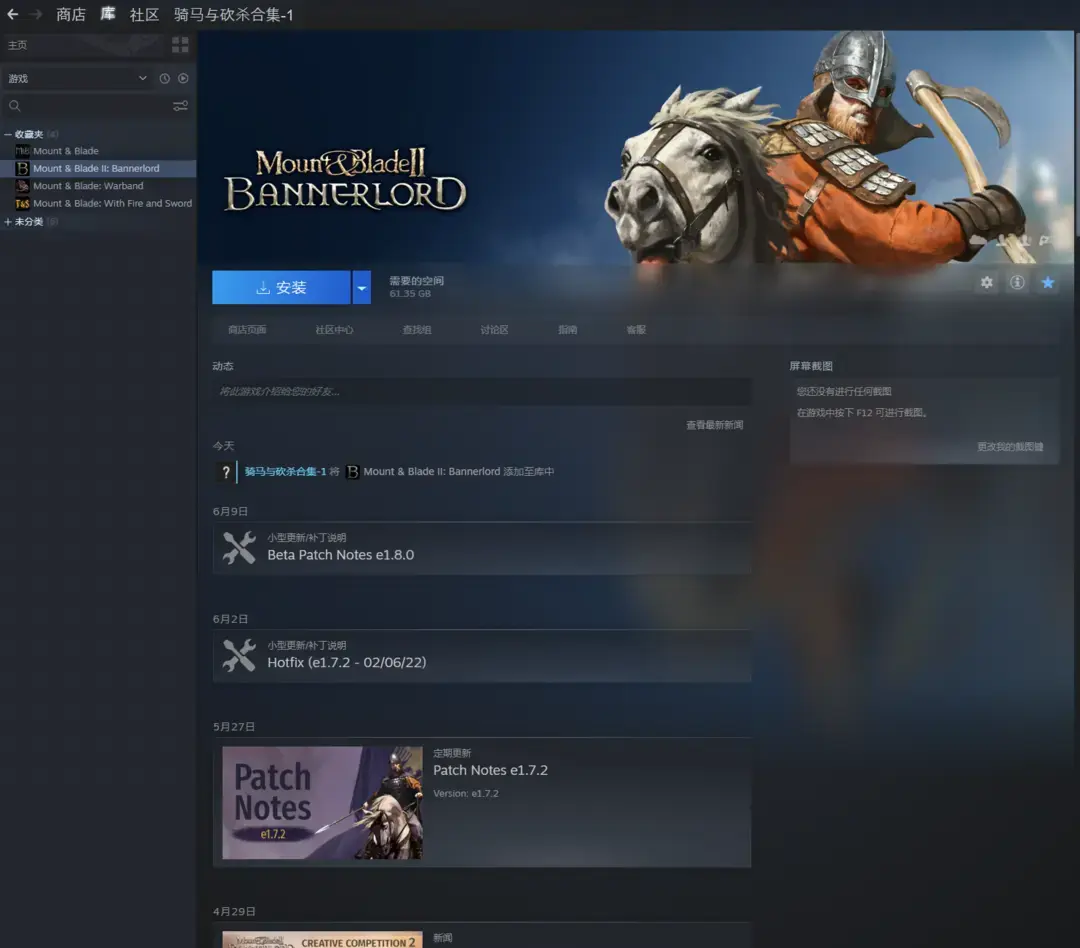Toggle the ready-to-play filter icon

pos(183,79)
